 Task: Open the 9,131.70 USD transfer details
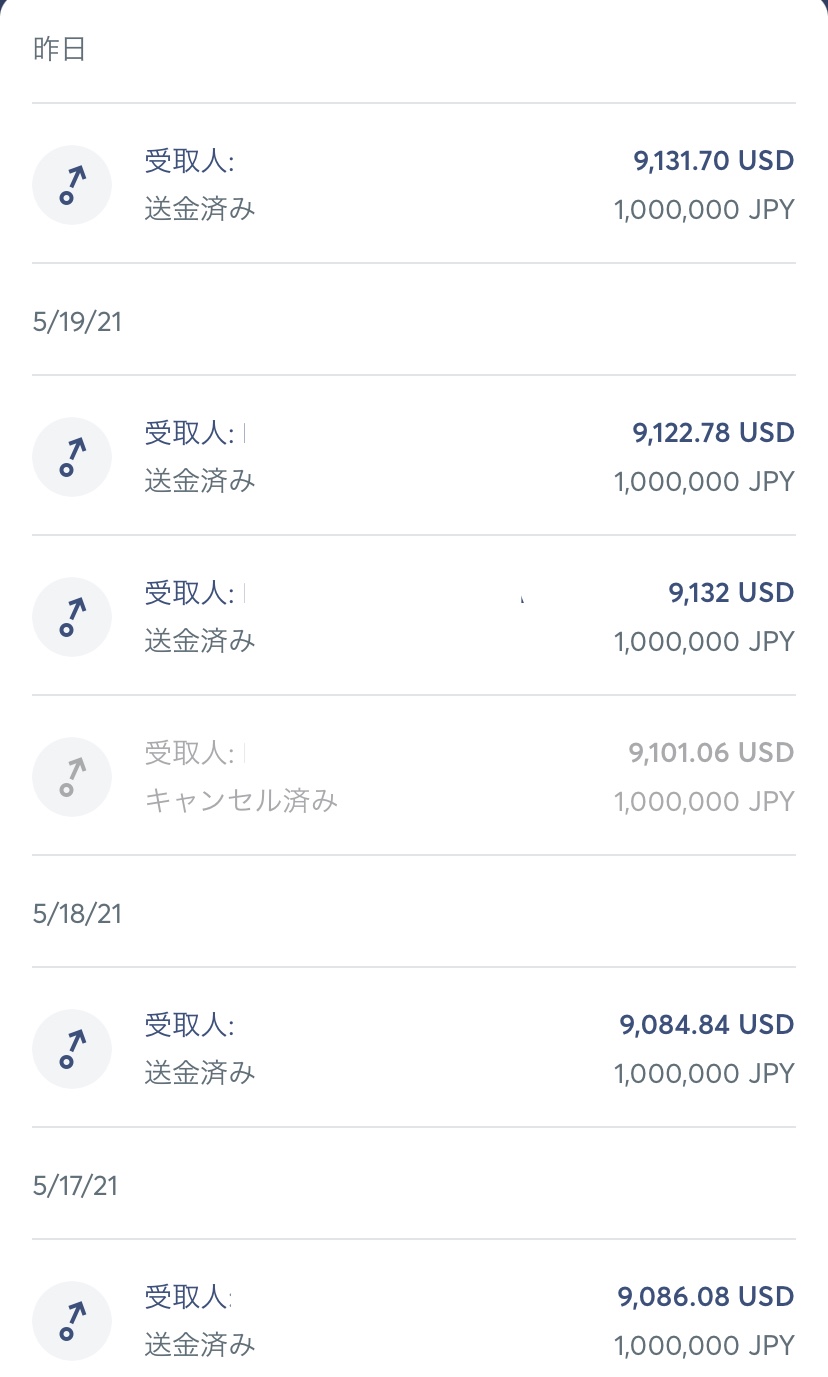coord(713,161)
